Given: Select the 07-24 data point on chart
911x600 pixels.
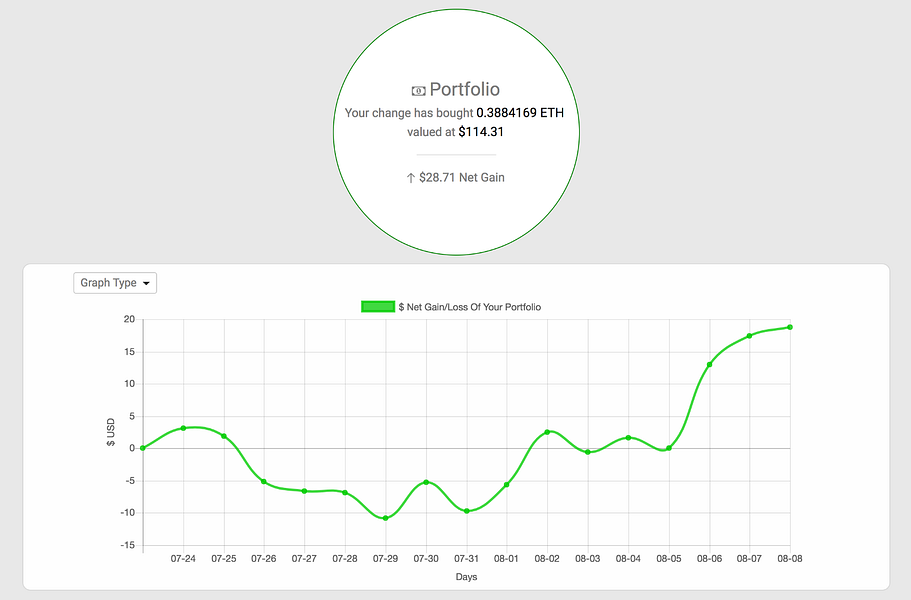Looking at the screenshot, I should point(184,428).
